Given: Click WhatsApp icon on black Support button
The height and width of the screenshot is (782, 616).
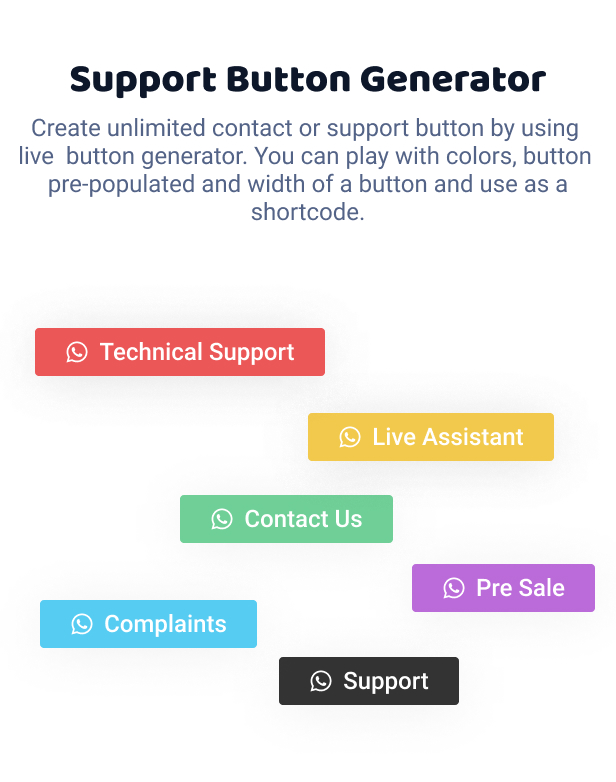Looking at the screenshot, I should [x=320, y=681].
